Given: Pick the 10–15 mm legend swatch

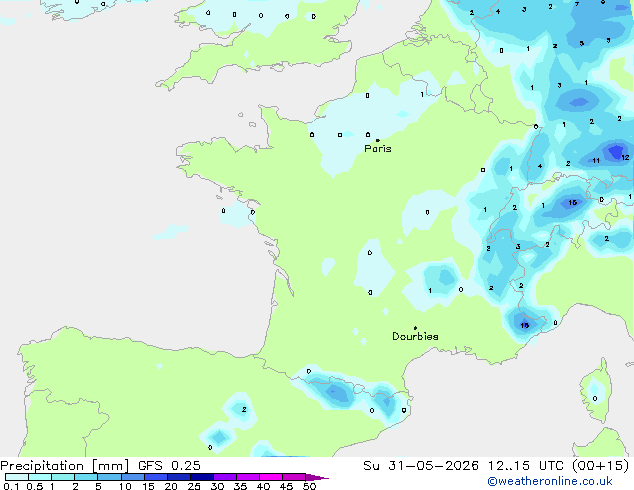Looking at the screenshot, I should click(132, 477).
